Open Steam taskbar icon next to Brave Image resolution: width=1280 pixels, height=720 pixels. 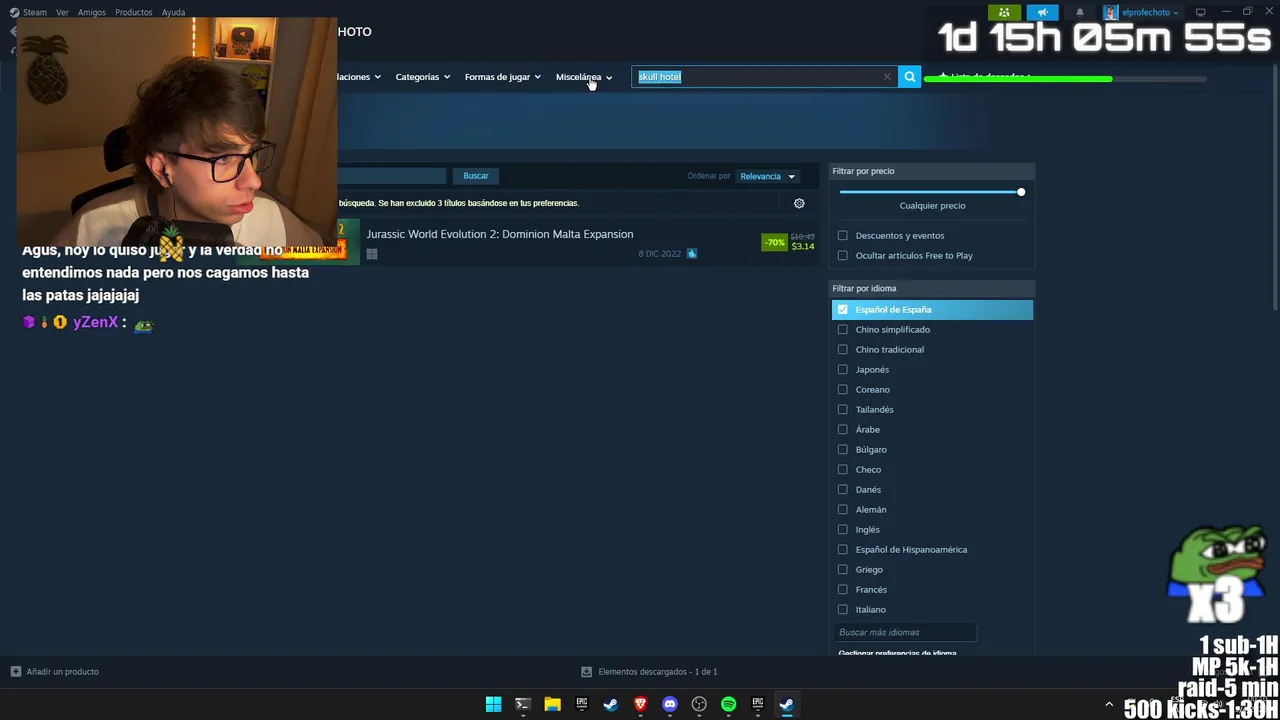(x=611, y=704)
